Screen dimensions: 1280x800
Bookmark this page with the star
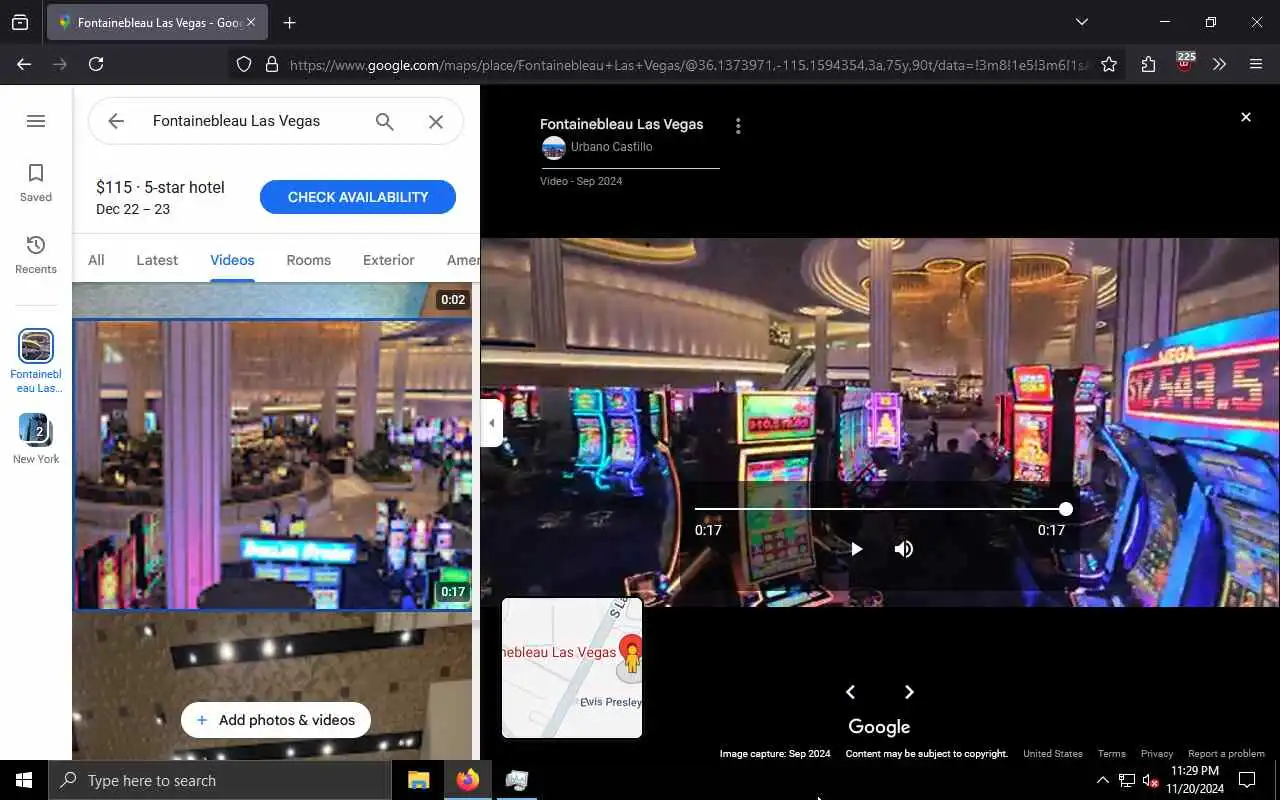tap(1109, 64)
